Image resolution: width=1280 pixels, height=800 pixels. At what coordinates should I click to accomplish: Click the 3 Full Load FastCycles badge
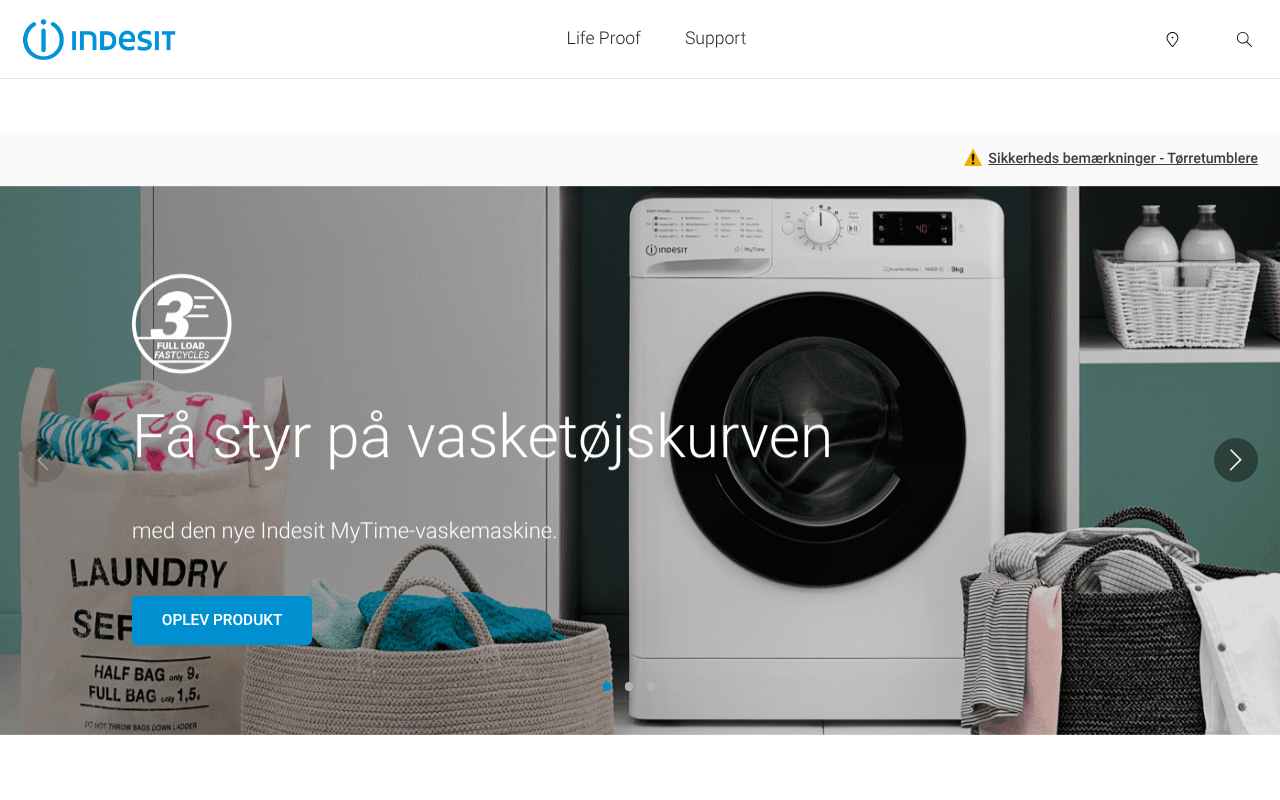182,323
